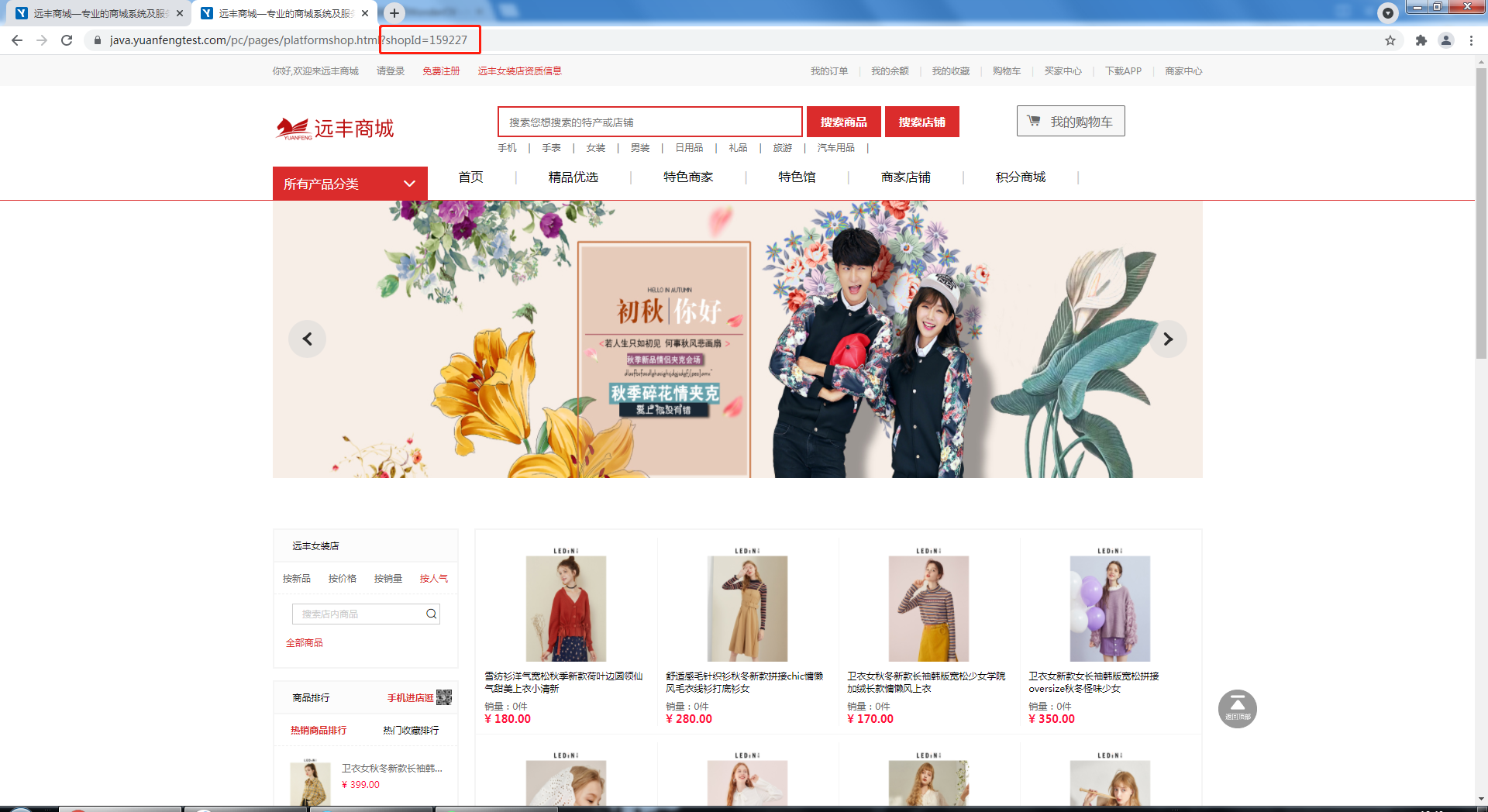Click the 手机 hot keyword
The image size is (1488, 812).
tap(507, 148)
